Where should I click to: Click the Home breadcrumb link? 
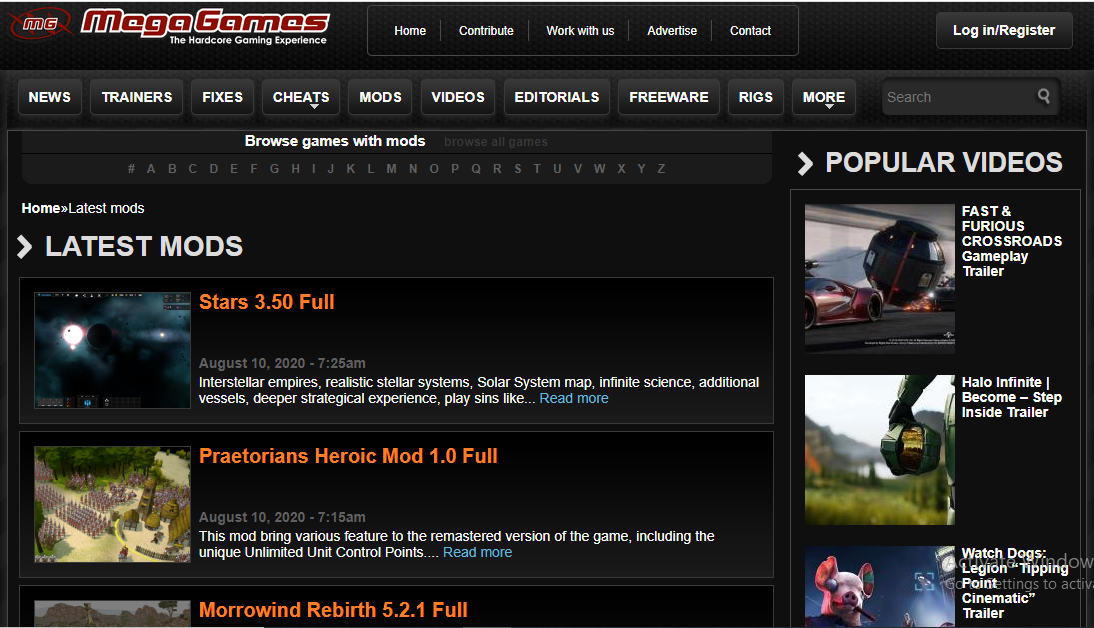pos(40,207)
